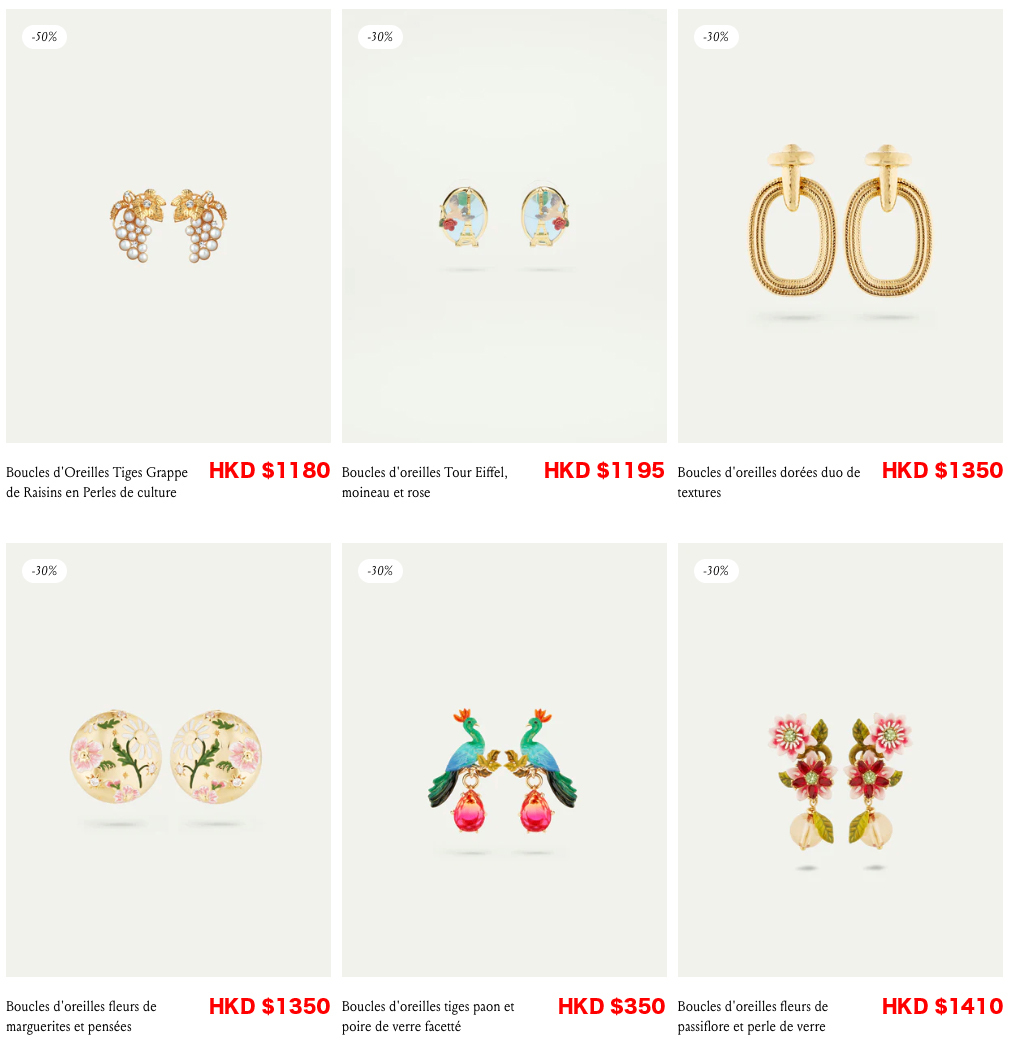
Task: Open the pearl grape cluster earrings image
Action: click(168, 226)
